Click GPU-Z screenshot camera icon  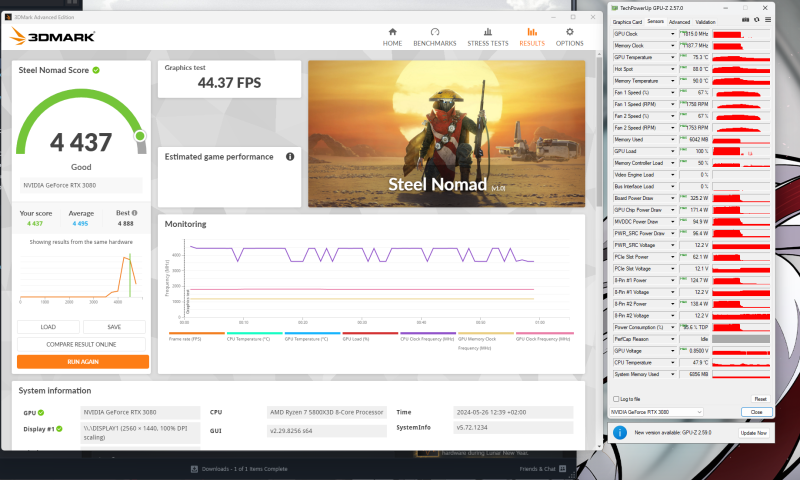pos(745,20)
